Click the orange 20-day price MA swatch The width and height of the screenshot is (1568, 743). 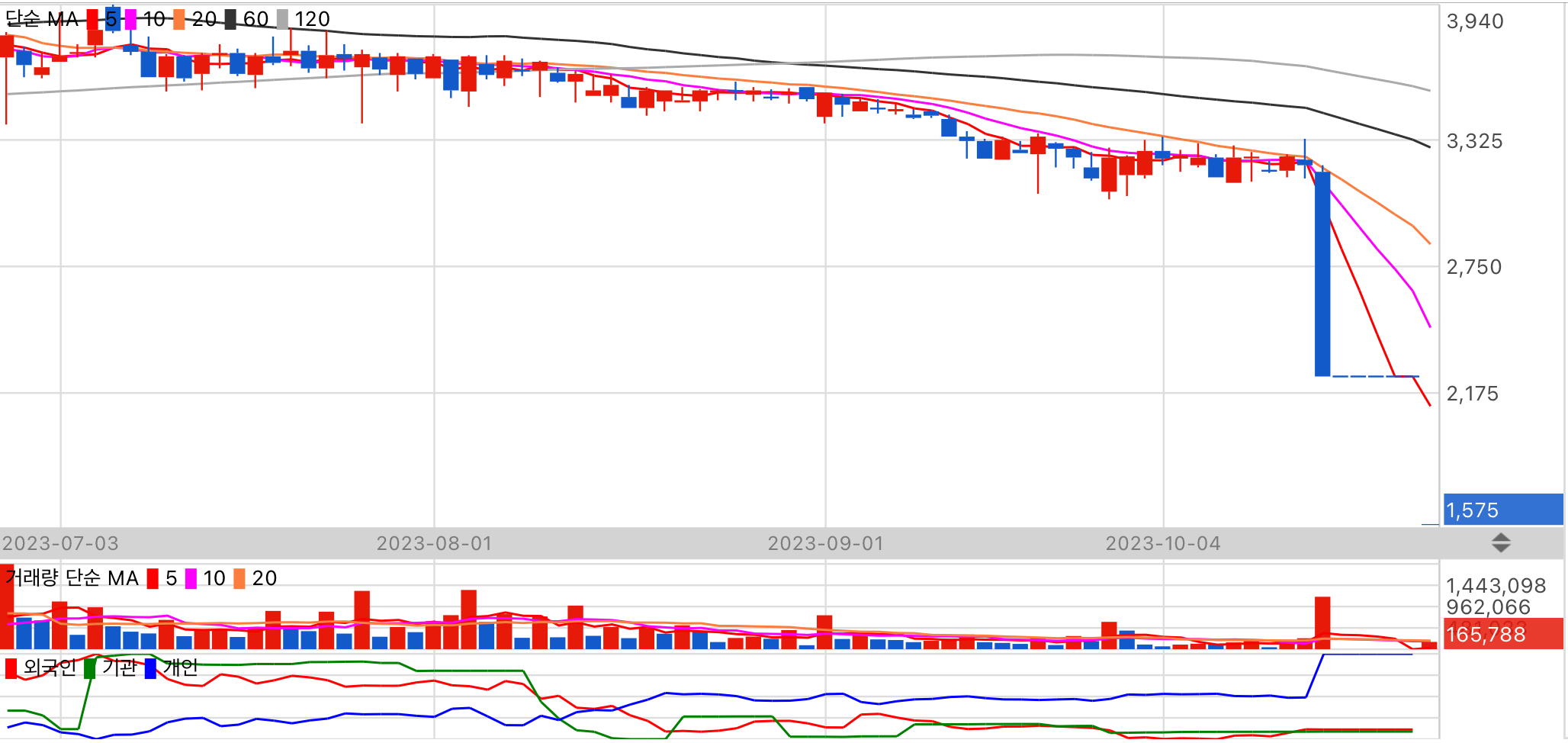click(x=179, y=19)
